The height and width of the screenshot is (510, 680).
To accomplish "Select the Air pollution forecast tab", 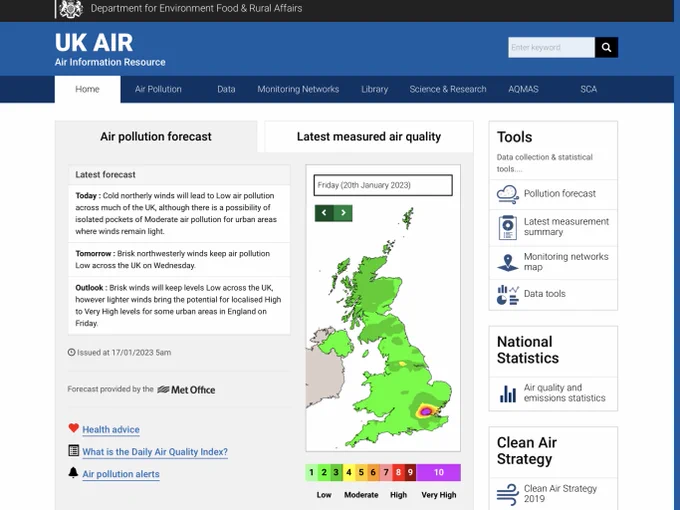I will tap(156, 137).
